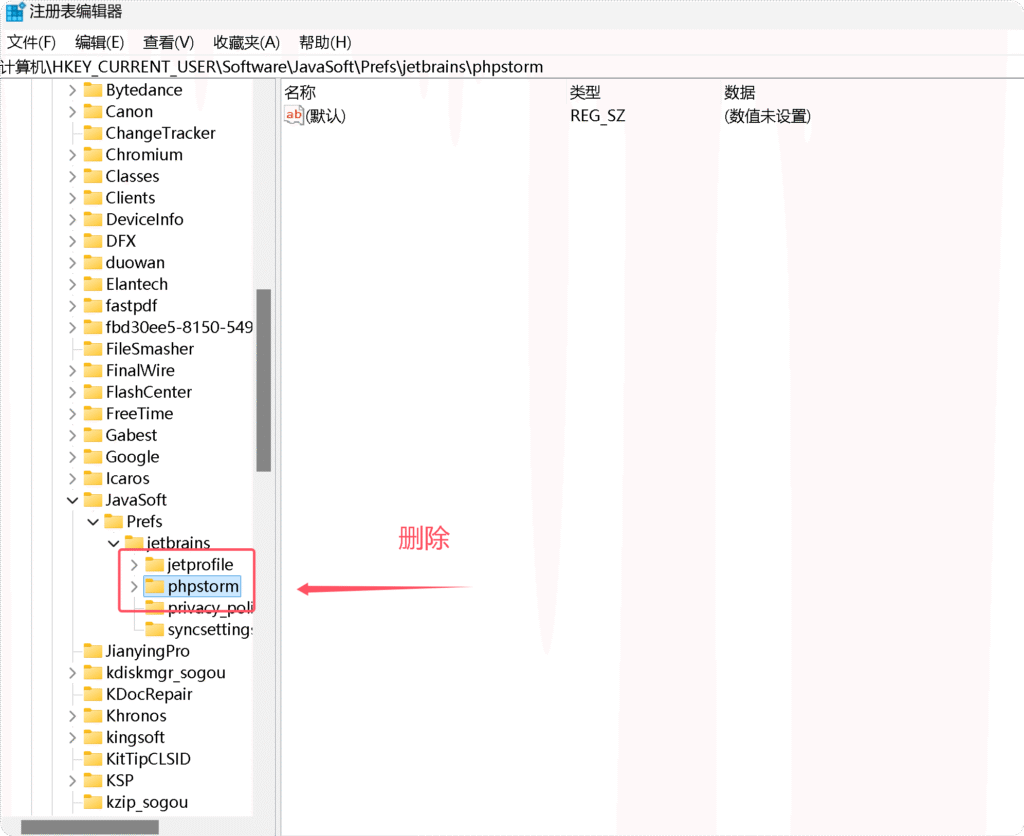Select the privacy_poli key
Viewport: 1024px width, 836px height.
tap(210, 608)
